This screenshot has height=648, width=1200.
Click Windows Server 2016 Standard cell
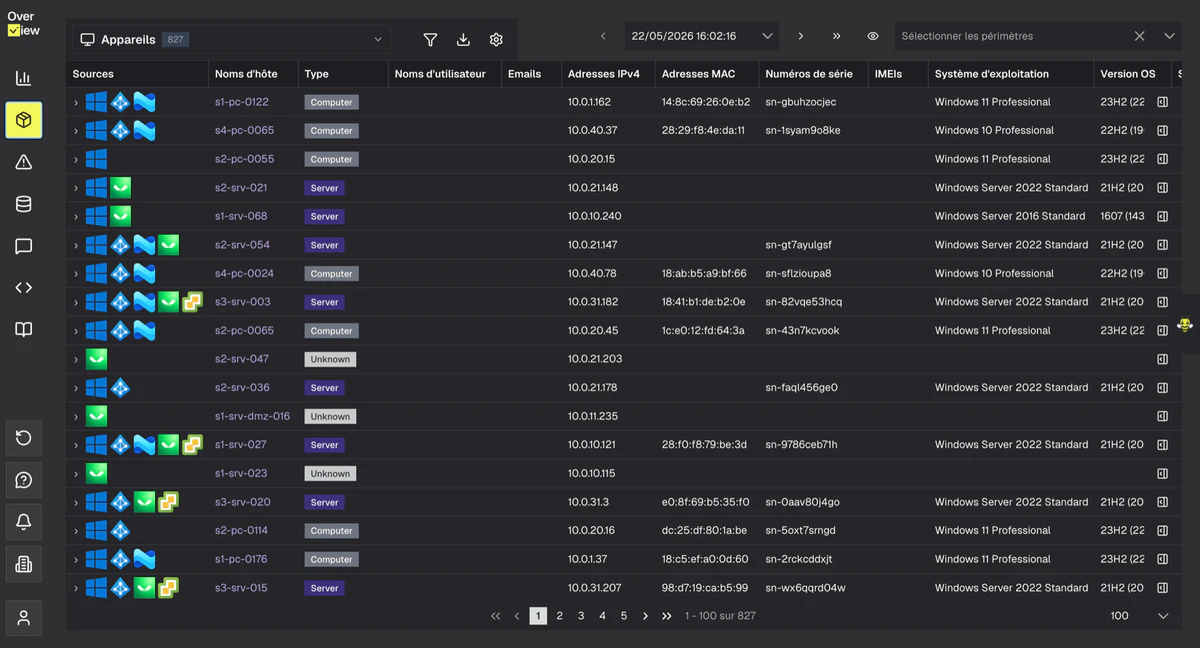pos(1010,216)
